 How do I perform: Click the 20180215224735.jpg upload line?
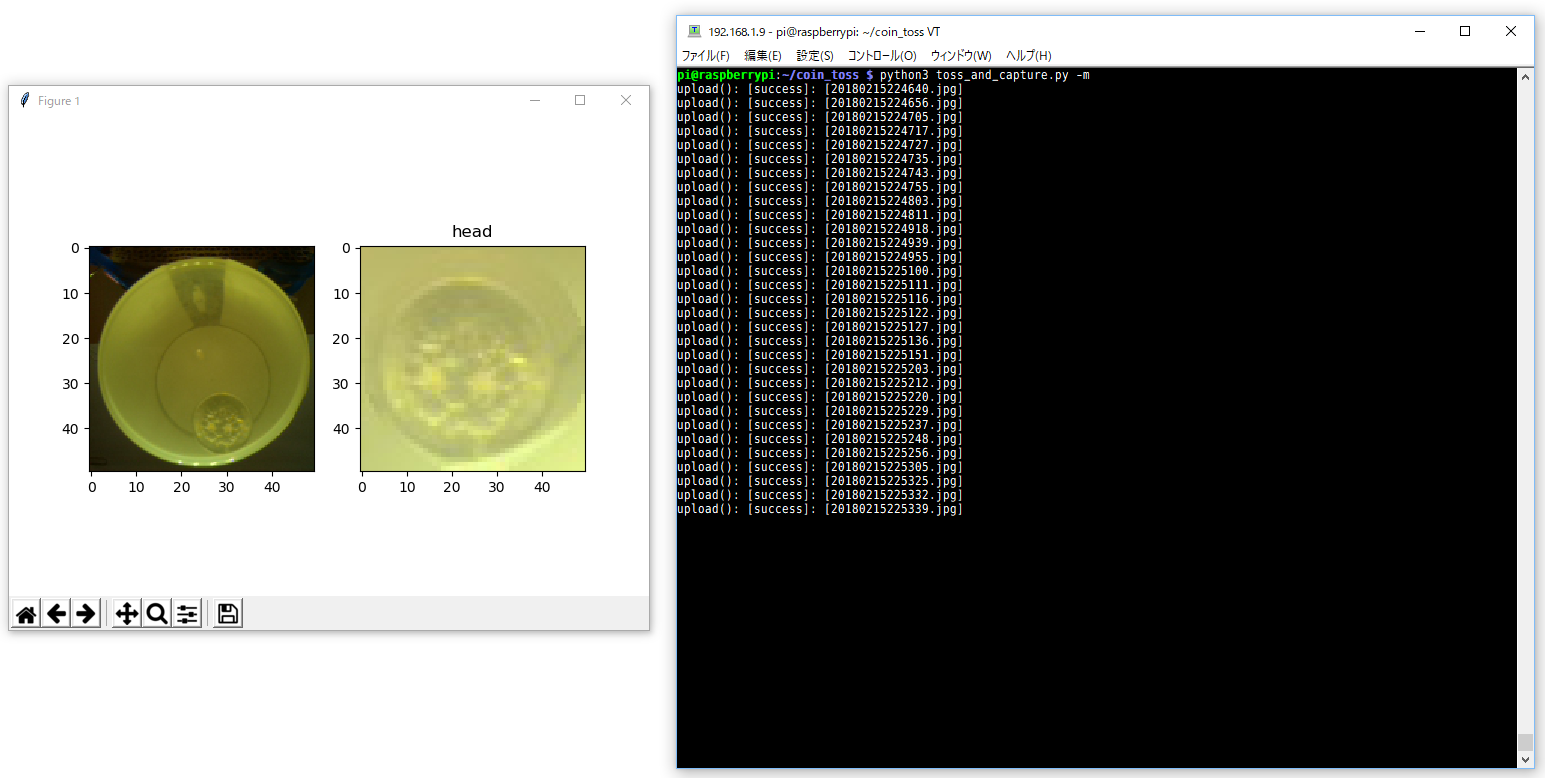(820, 159)
